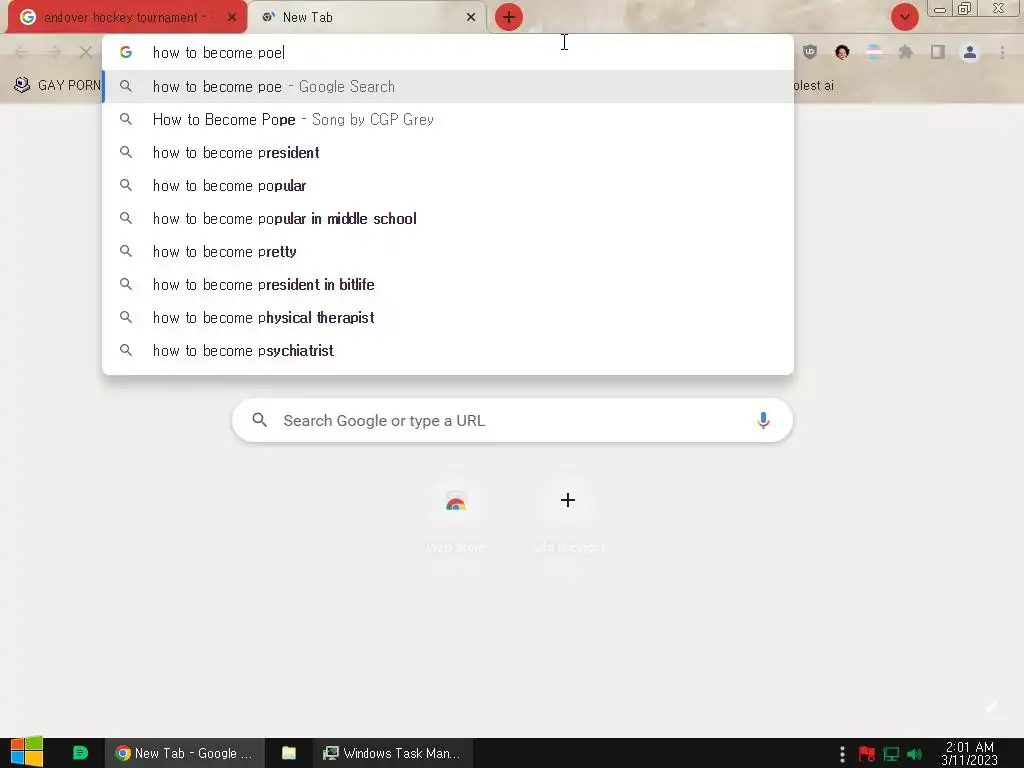
Task: Click the browser Forward arrow
Action: point(54,52)
